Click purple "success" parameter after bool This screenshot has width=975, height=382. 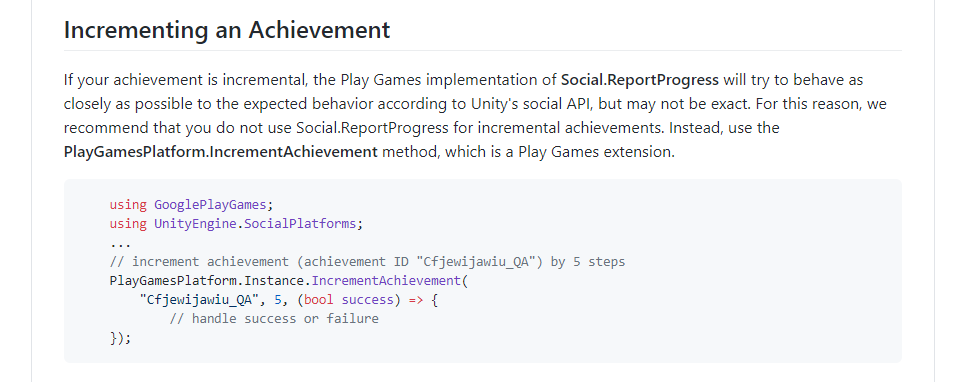click(367, 300)
